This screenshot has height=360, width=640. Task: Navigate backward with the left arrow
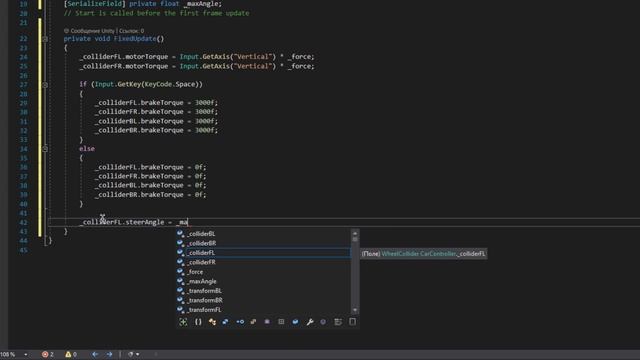click(95, 354)
